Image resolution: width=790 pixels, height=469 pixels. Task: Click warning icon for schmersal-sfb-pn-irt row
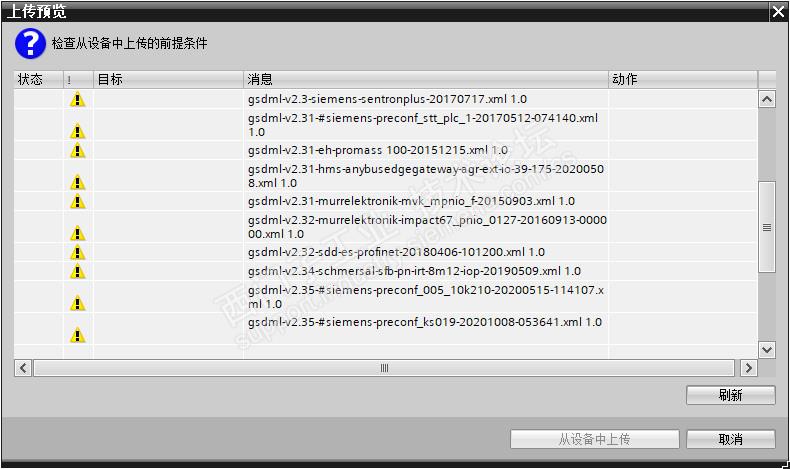(78, 271)
